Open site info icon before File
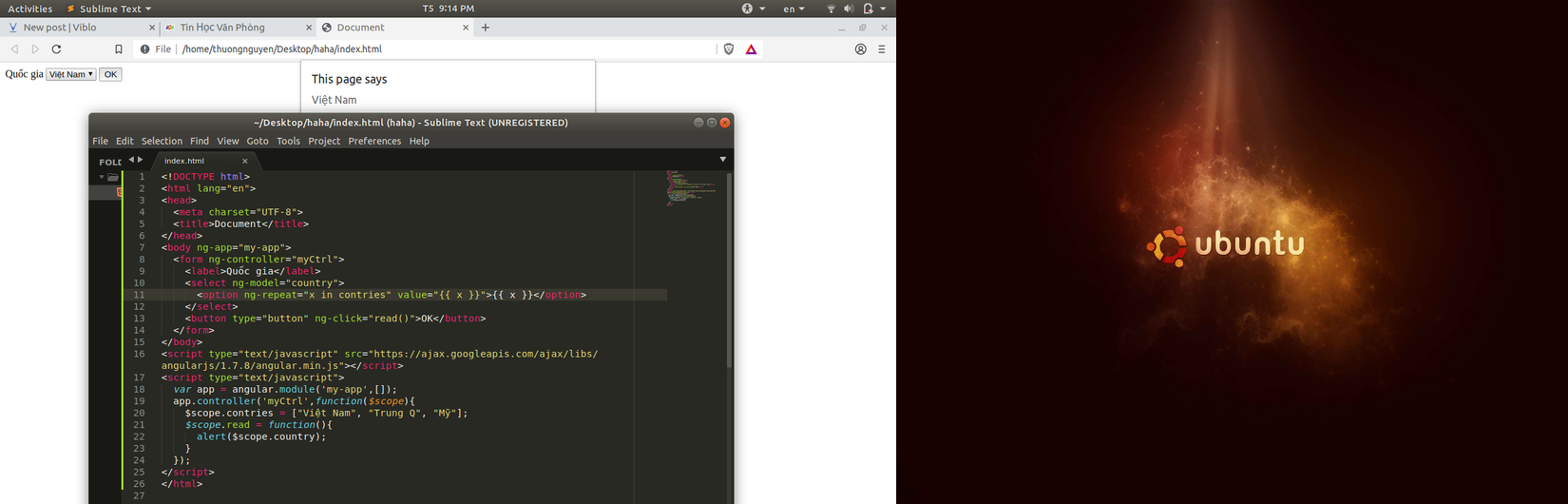The width and height of the screenshot is (1568, 504). (144, 49)
